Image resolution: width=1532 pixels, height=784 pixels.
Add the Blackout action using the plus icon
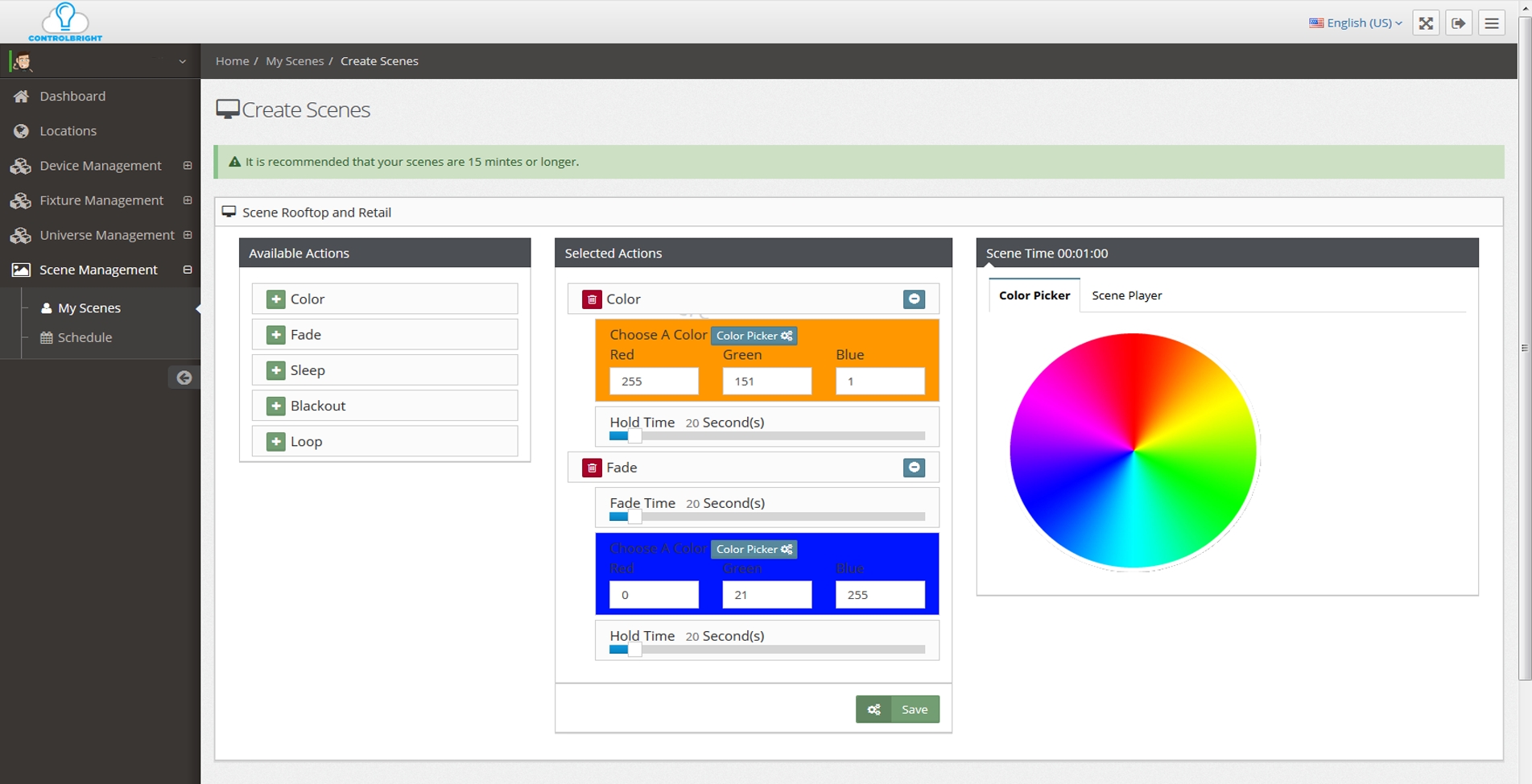[277, 405]
